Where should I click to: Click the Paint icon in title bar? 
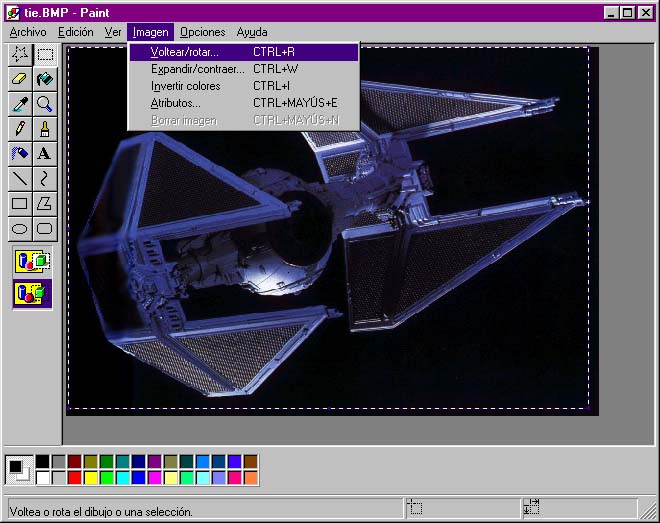click(x=13, y=13)
